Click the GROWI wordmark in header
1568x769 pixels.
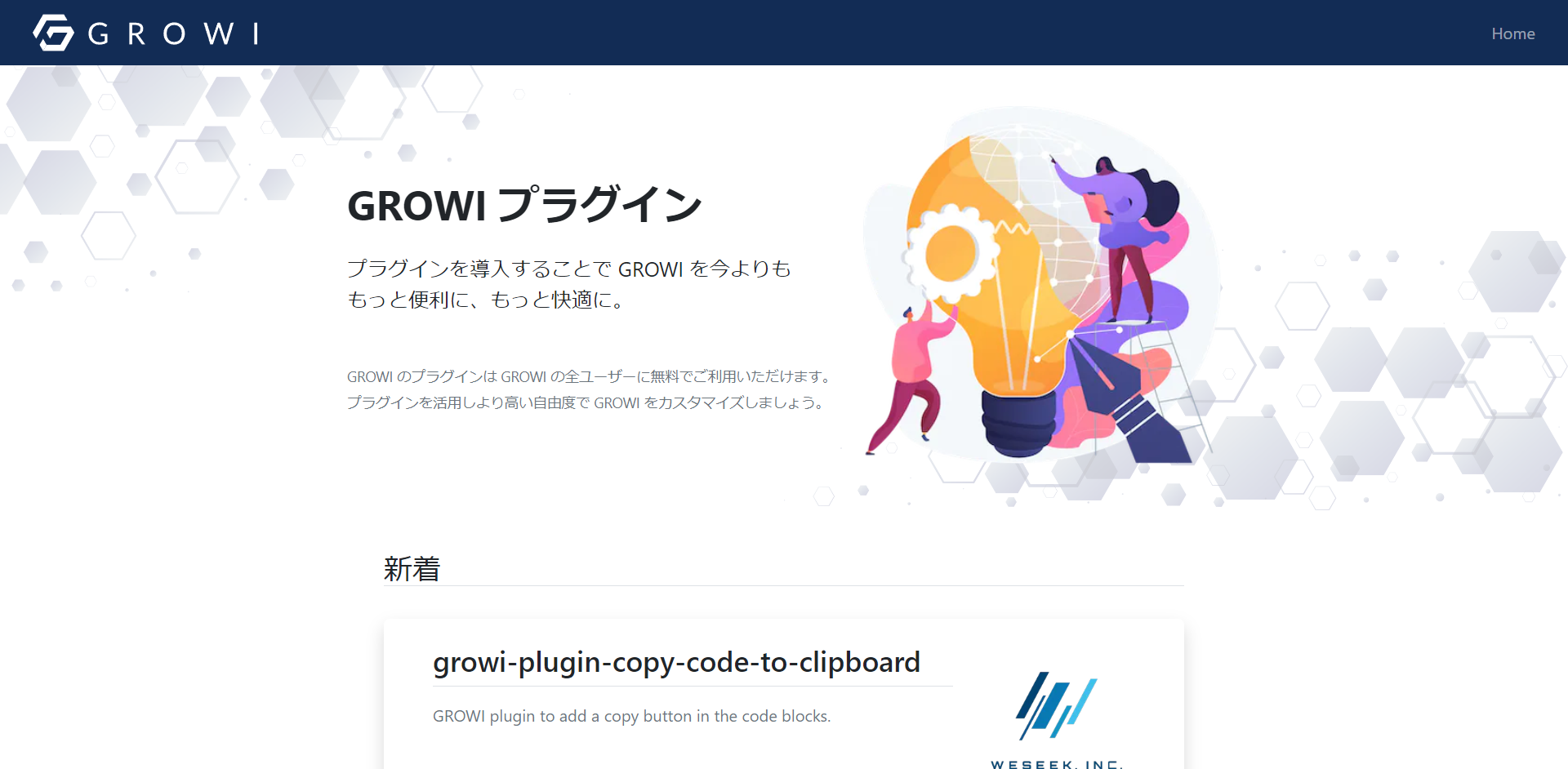pos(173,33)
